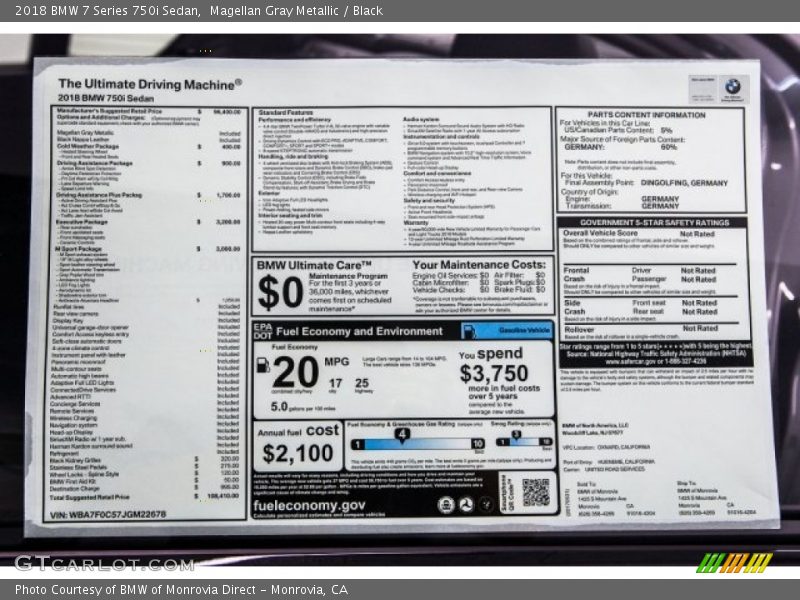Click the '25' highway MPG value
800x600 pixels.
tap(362, 383)
